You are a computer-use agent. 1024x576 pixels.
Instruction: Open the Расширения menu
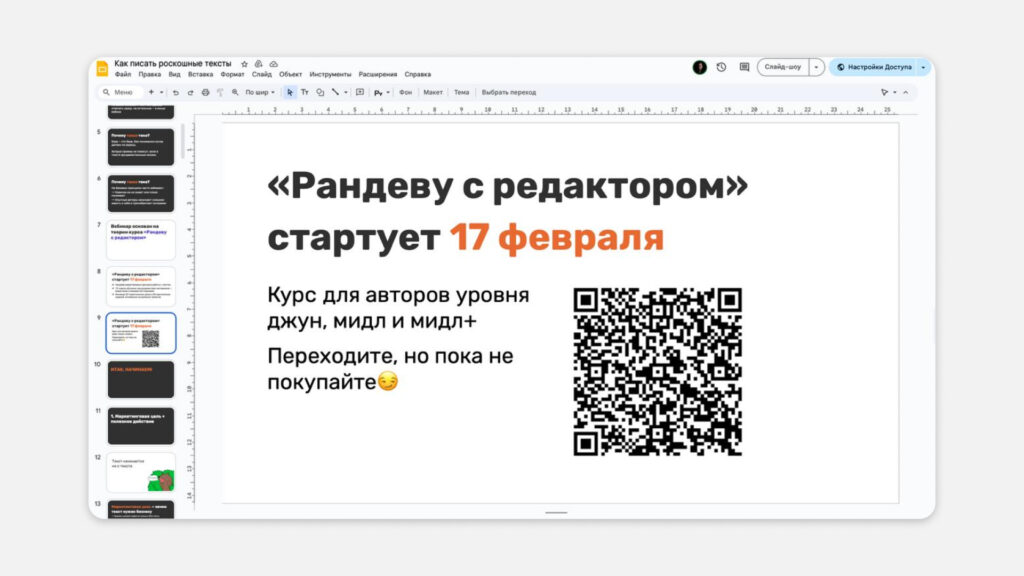pyautogui.click(x=378, y=74)
